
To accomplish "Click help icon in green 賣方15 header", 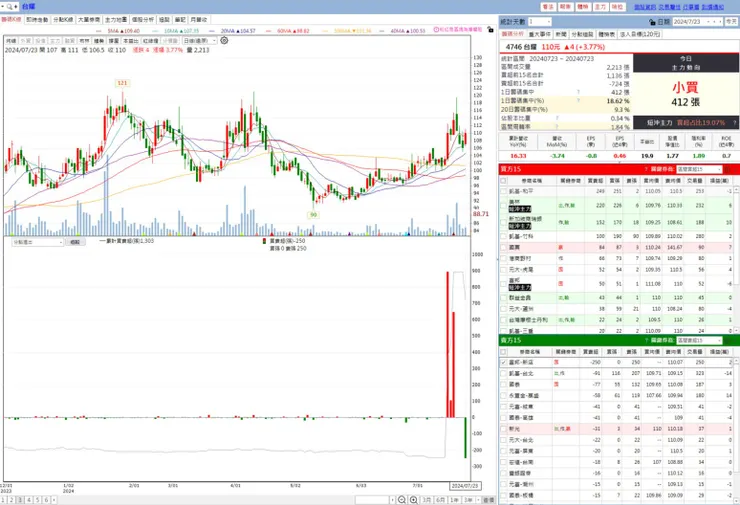I will [x=646, y=340].
